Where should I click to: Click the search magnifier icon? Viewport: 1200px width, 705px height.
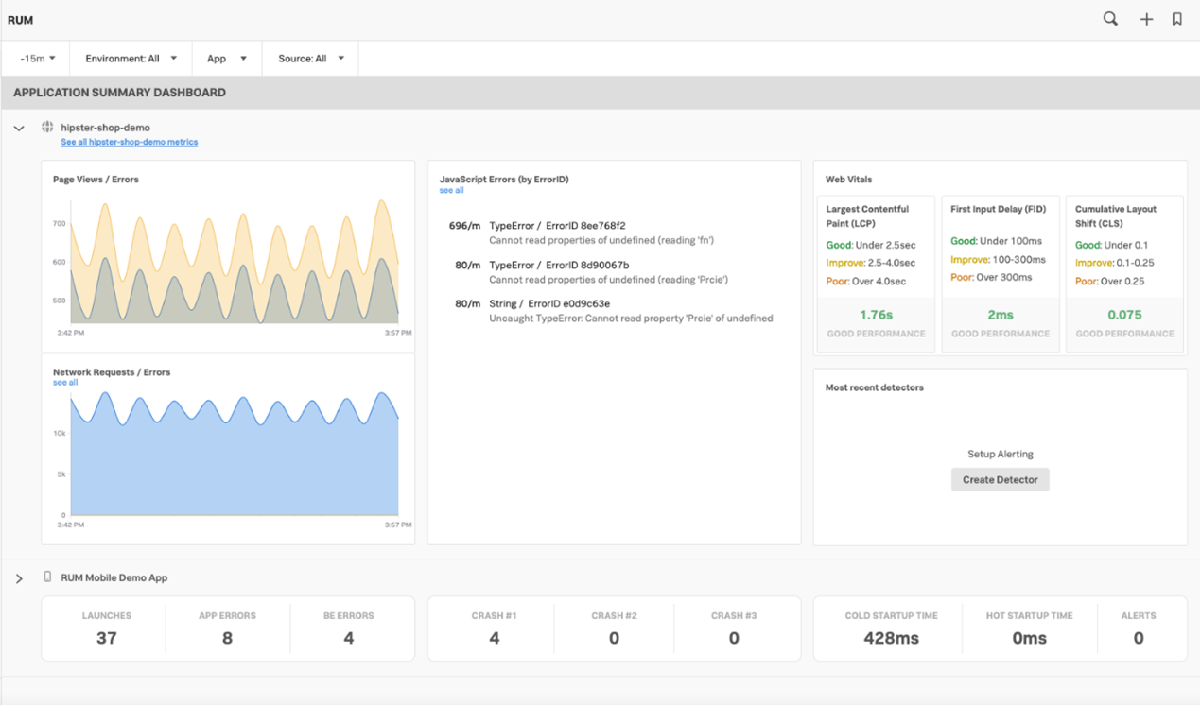(1110, 19)
